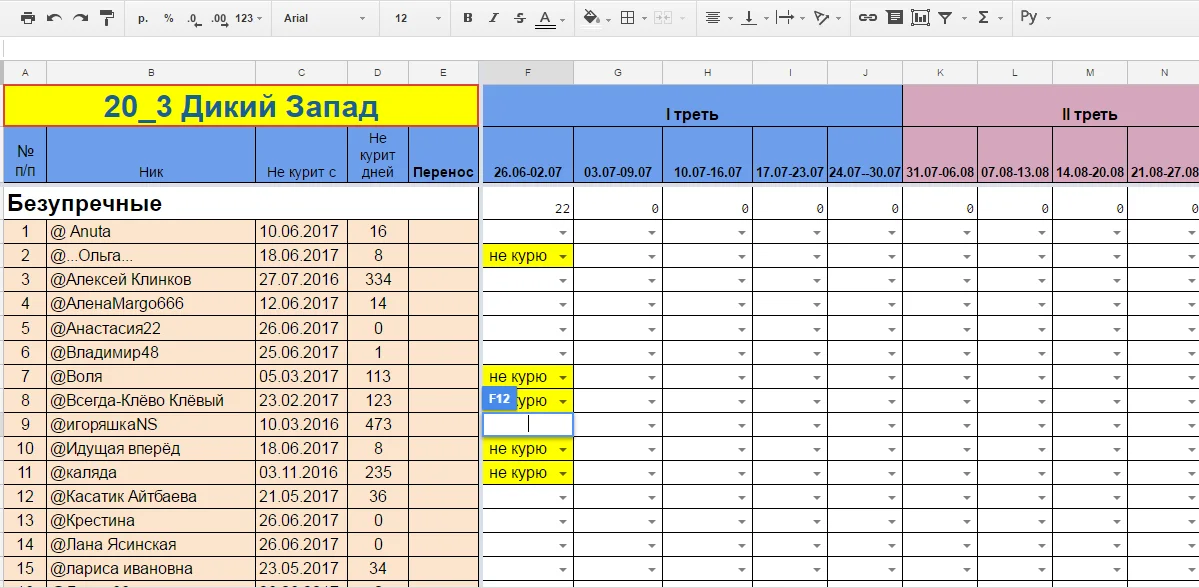The width and height of the screenshot is (1199, 588).
Task: Select column K header
Action: click(x=940, y=73)
